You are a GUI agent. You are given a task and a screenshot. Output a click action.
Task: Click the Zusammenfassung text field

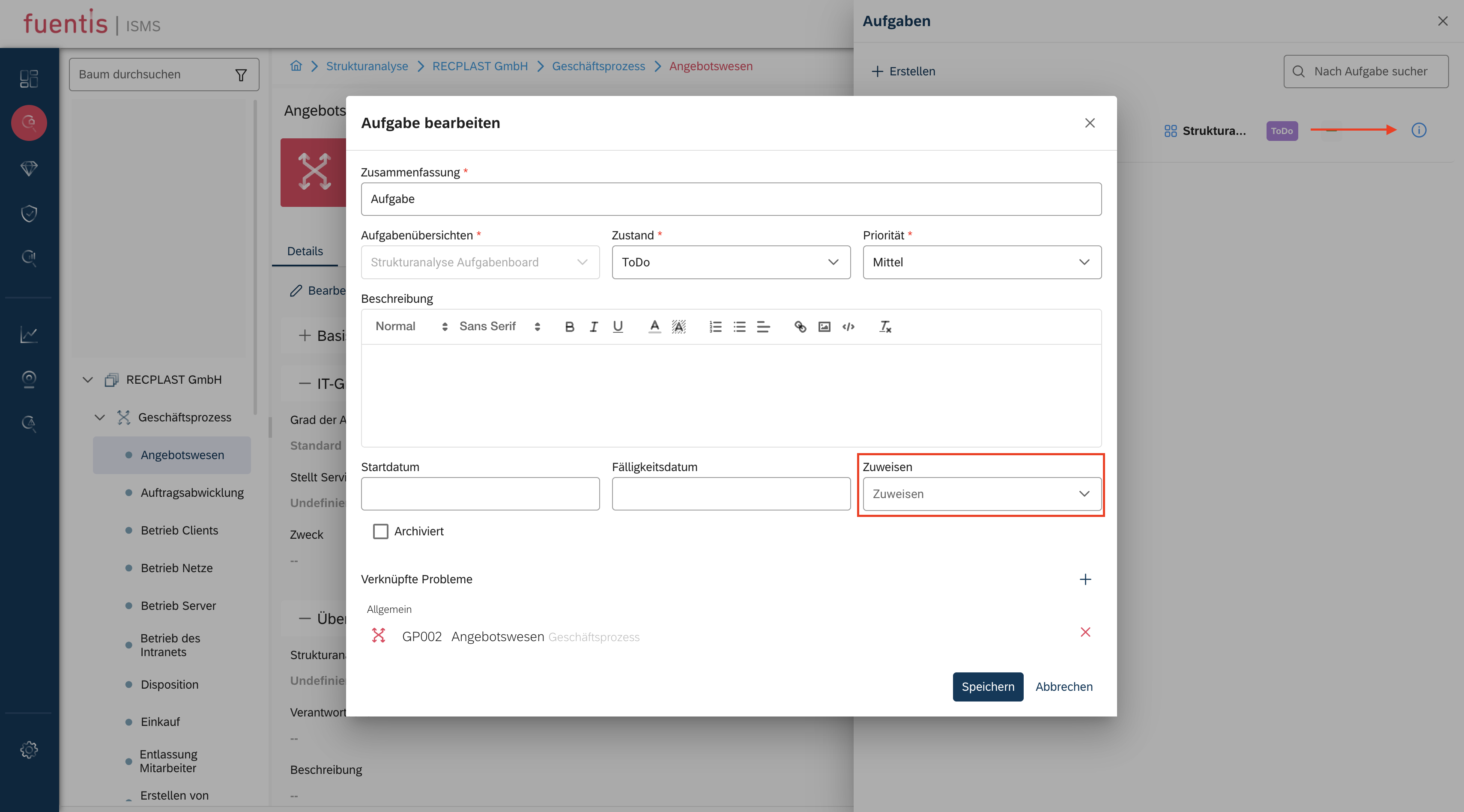tap(731, 200)
